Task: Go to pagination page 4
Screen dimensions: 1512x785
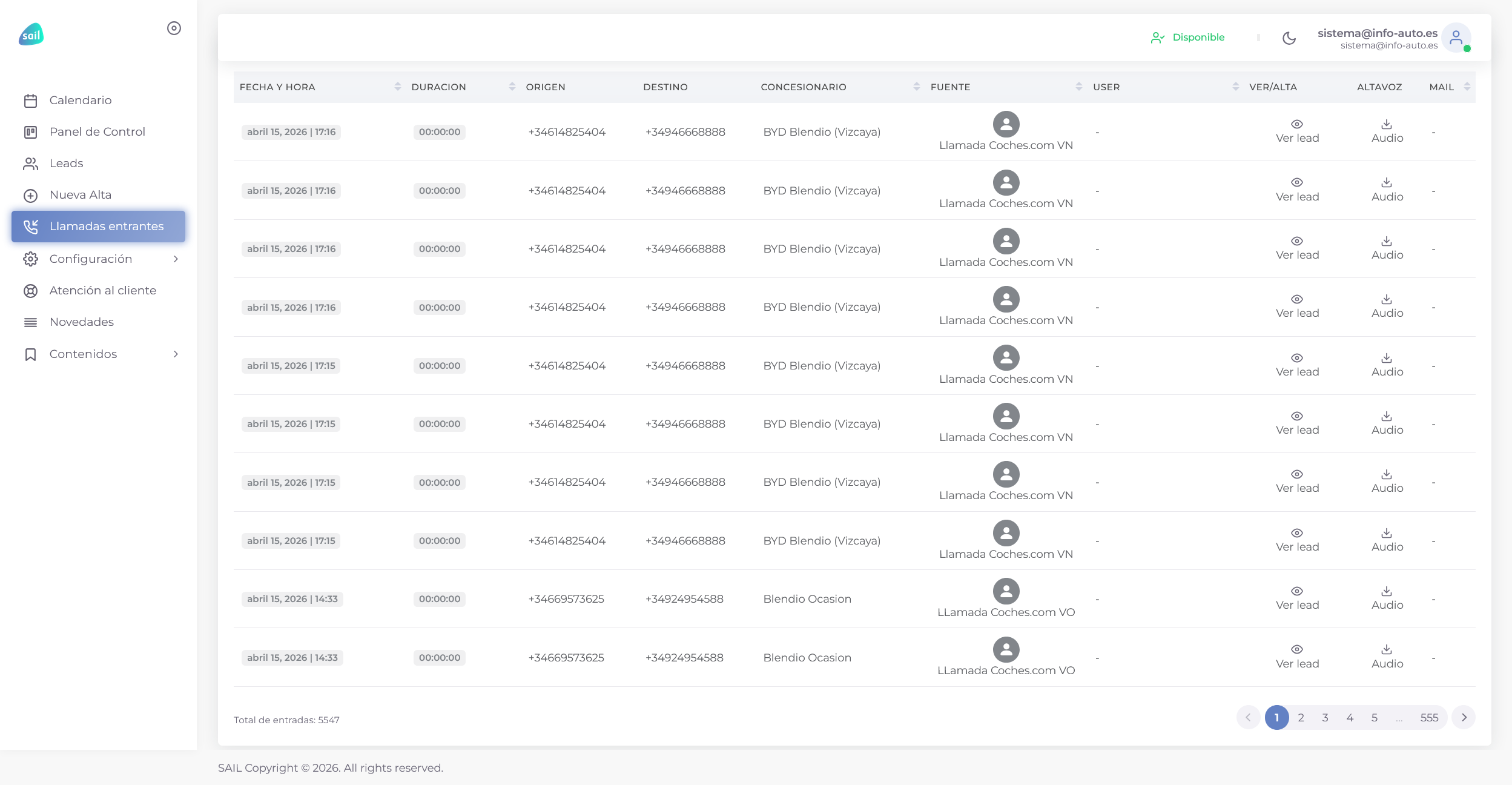Action: pyautogui.click(x=1350, y=718)
